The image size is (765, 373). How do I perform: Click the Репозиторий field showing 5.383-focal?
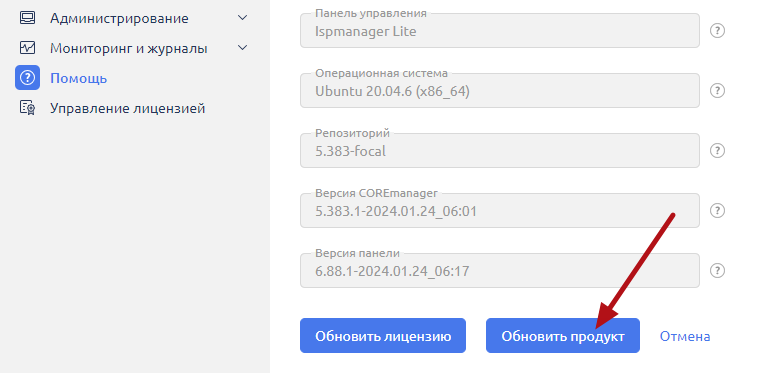(x=500, y=151)
